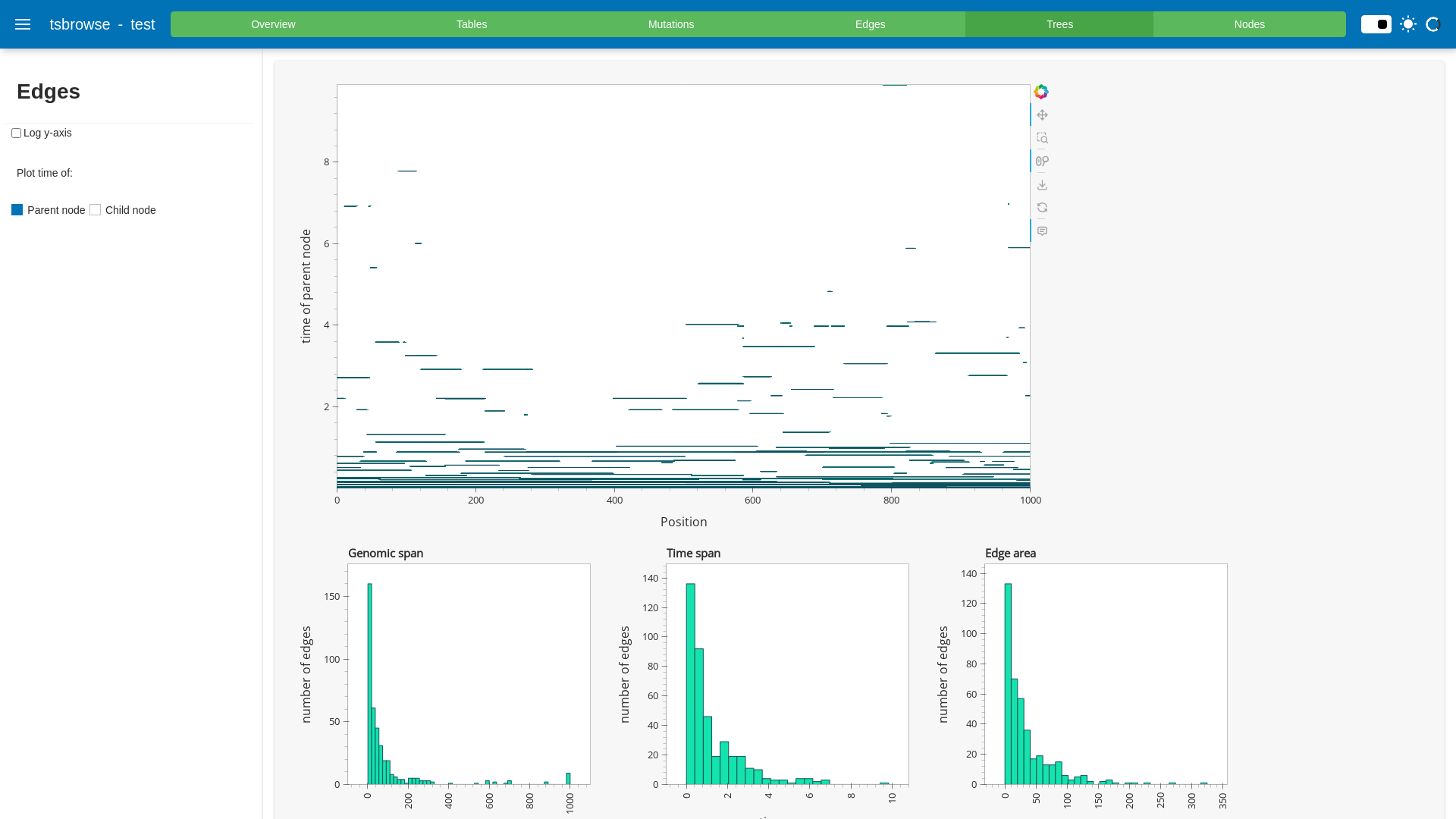Switch to the Overview tab
This screenshot has width=1456, height=819.
[273, 24]
